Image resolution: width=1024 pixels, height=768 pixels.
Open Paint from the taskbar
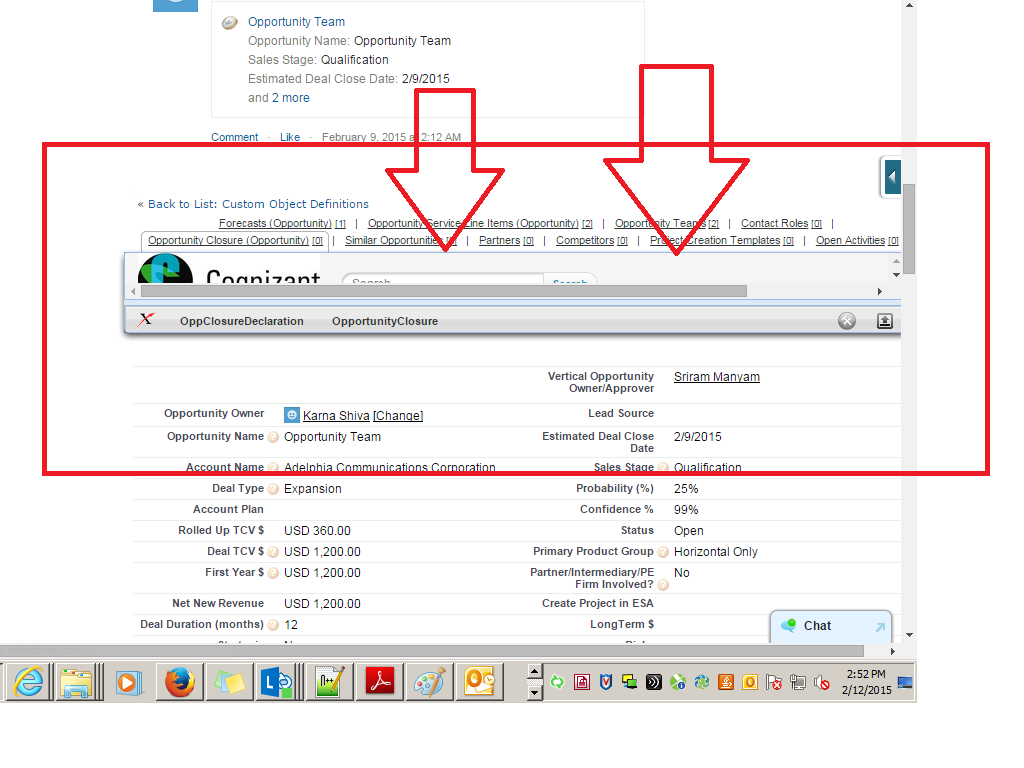430,682
